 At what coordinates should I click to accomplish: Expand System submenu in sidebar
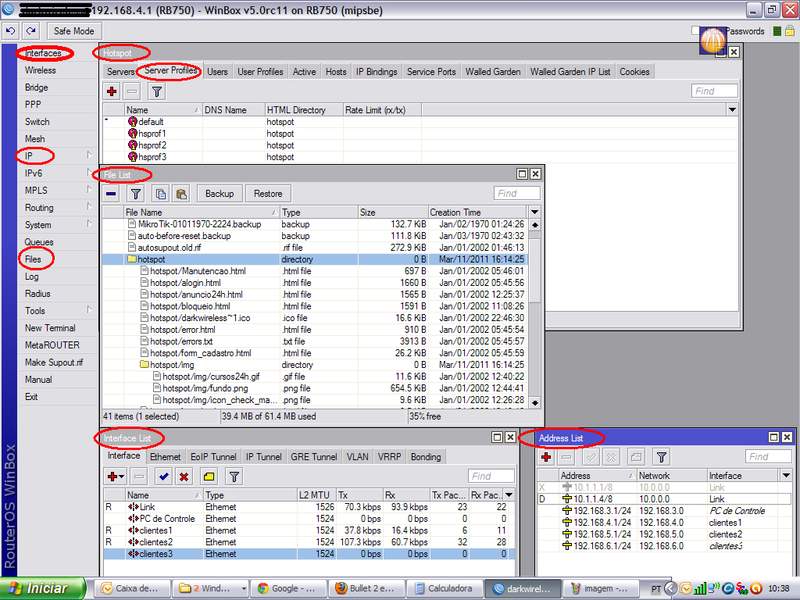89,224
